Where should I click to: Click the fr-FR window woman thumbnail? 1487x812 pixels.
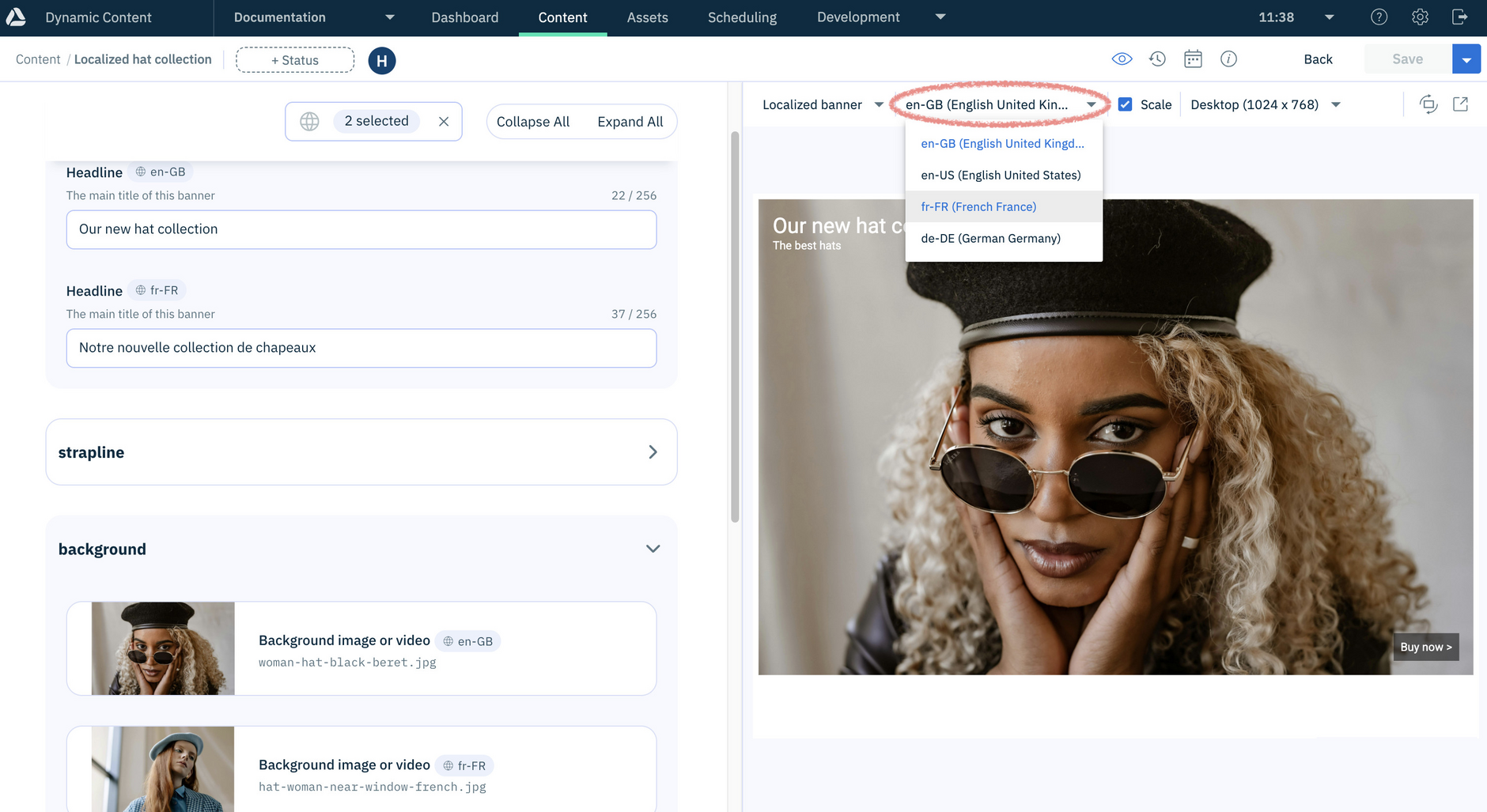pos(163,769)
